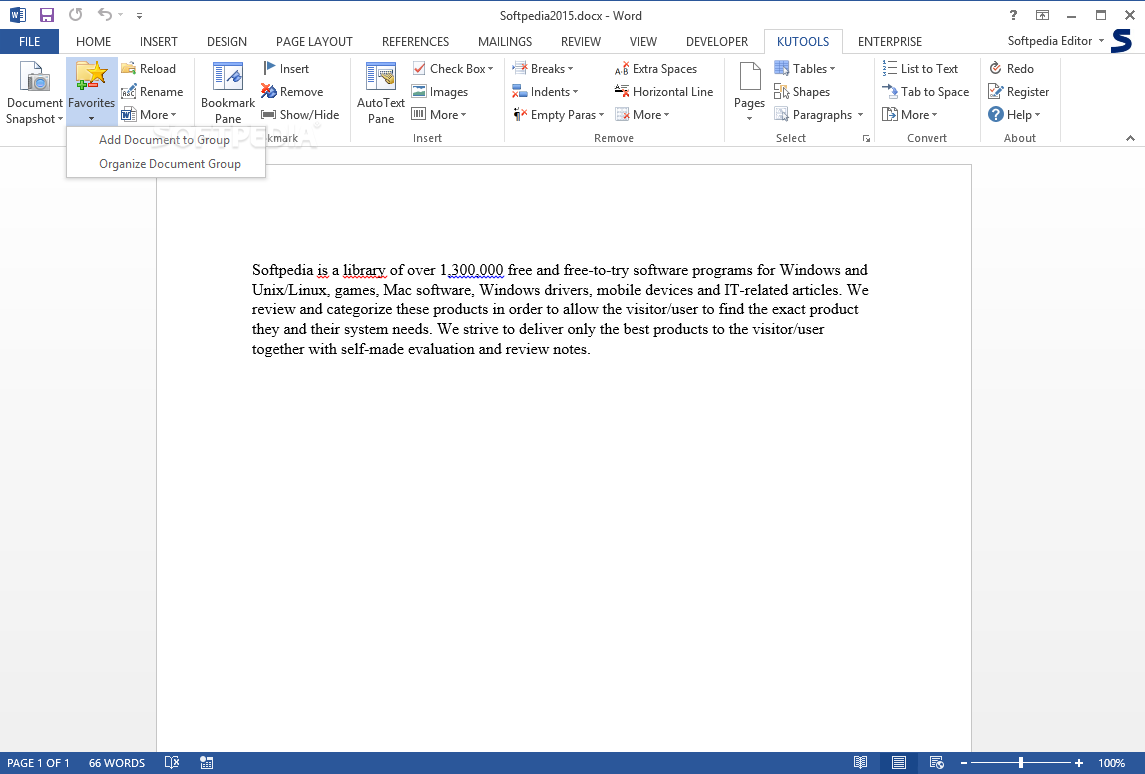Screen dimensions: 1145x774
Task: Switch to the DESIGN tab
Action: pyautogui.click(x=226, y=42)
